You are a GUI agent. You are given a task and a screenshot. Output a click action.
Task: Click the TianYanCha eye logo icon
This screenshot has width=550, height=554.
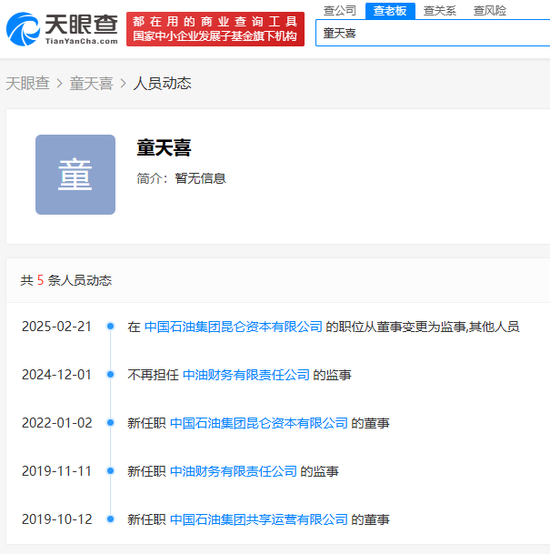[23, 29]
